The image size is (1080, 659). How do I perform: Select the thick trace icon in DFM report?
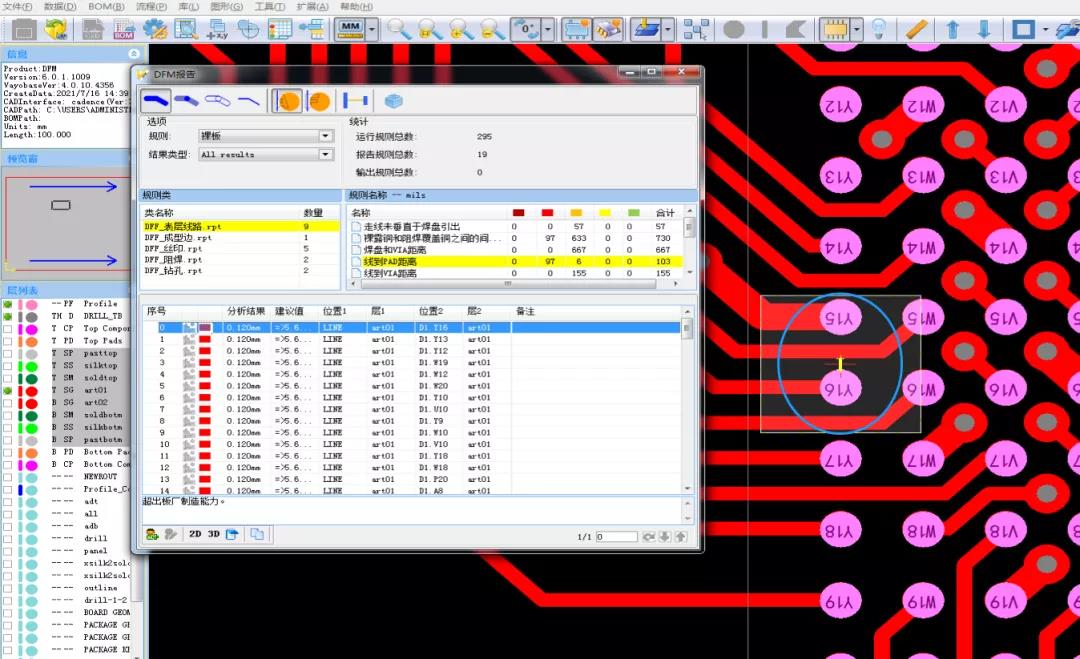(155, 100)
